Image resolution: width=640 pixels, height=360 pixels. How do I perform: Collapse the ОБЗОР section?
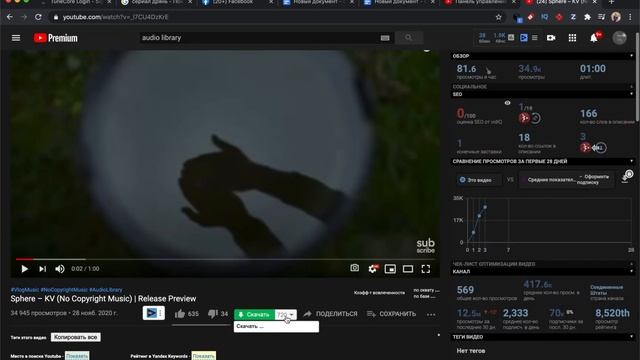[631, 56]
